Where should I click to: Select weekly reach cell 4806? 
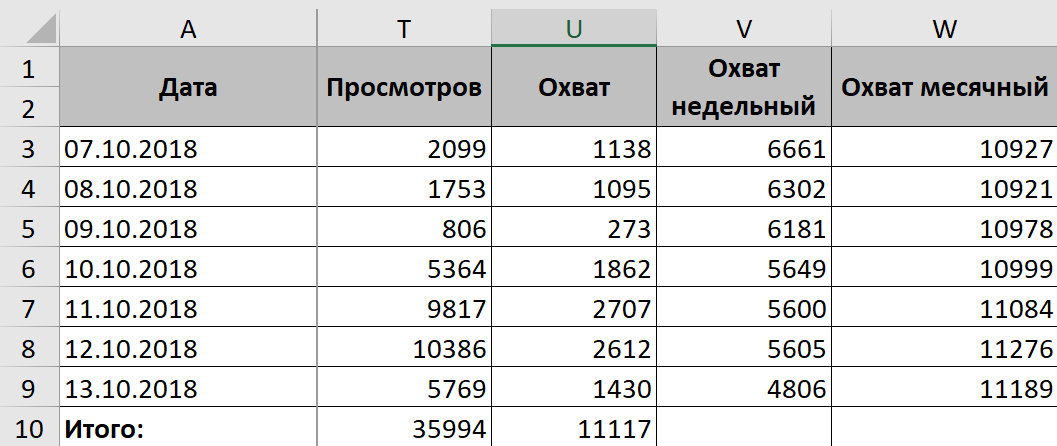click(744, 388)
